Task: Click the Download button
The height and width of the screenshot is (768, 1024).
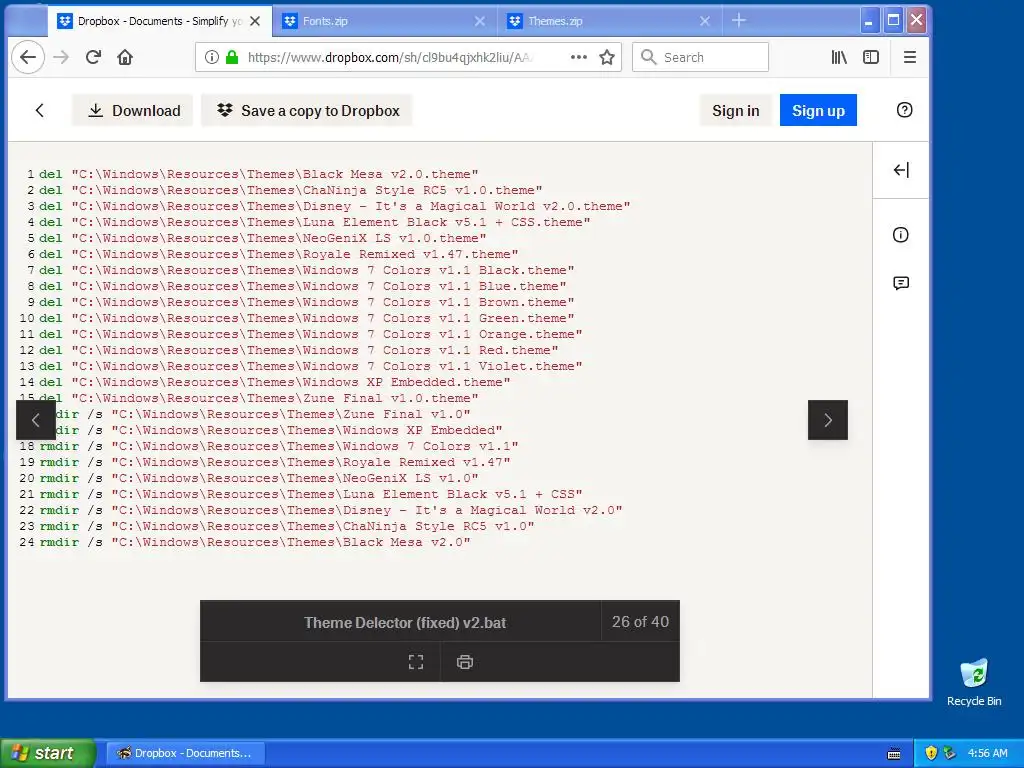Action: pos(133,110)
